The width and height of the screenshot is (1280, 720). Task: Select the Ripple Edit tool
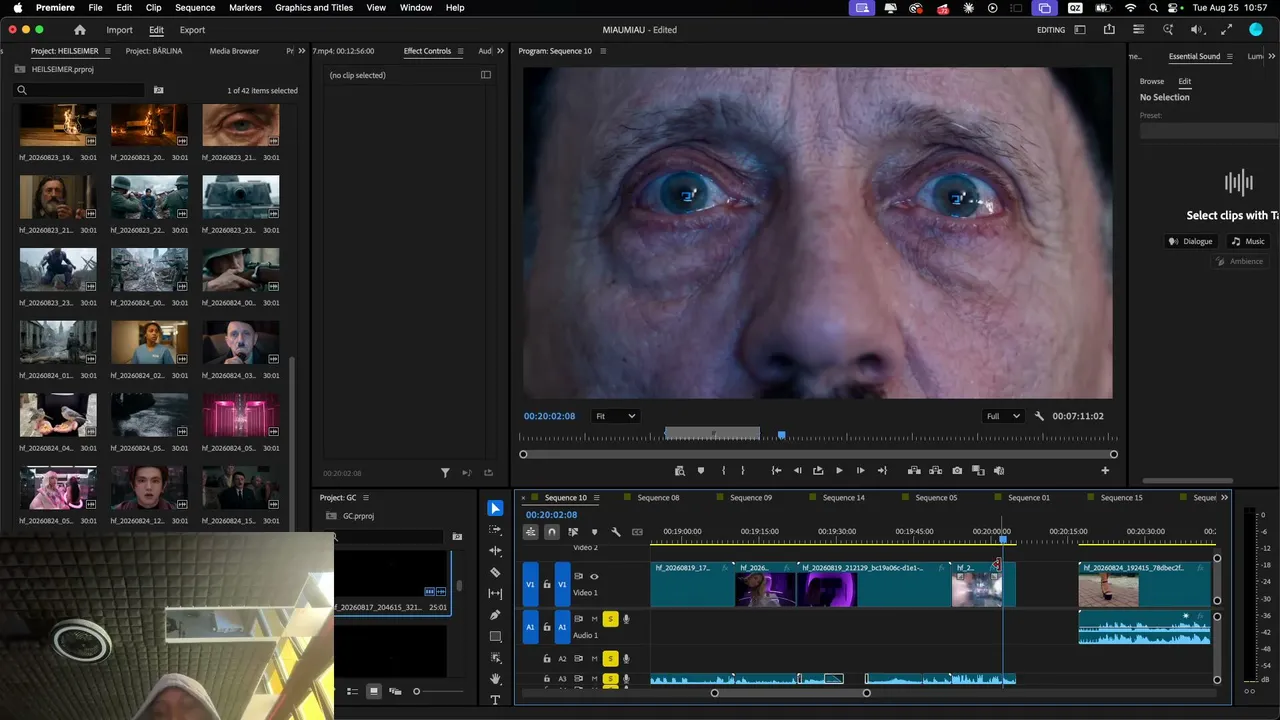(x=495, y=551)
